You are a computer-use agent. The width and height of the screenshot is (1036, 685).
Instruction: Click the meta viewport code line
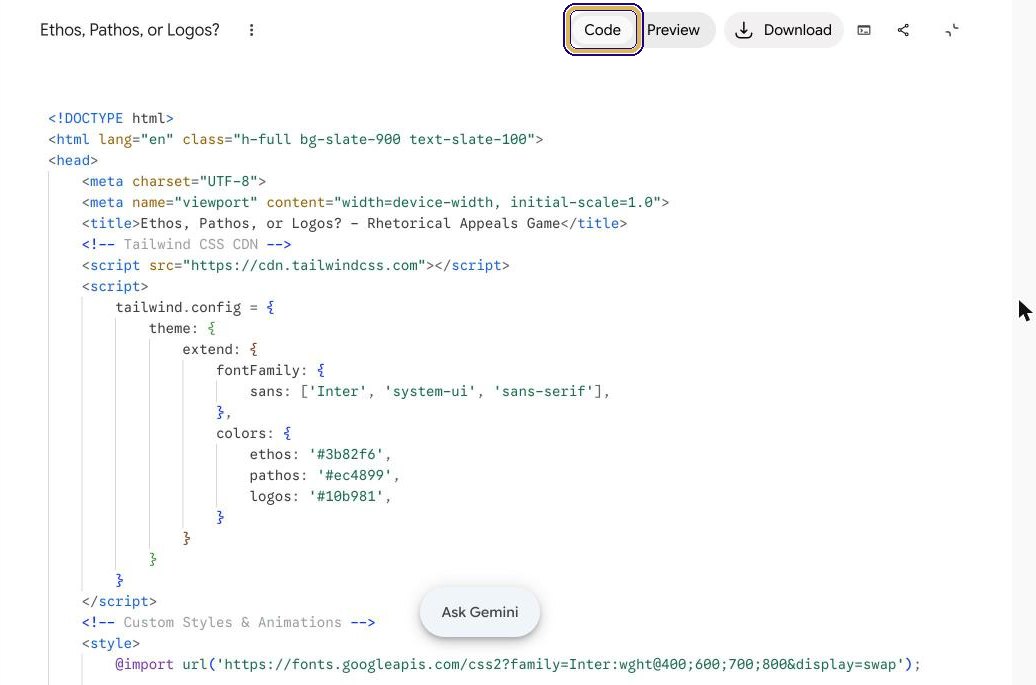pos(375,202)
